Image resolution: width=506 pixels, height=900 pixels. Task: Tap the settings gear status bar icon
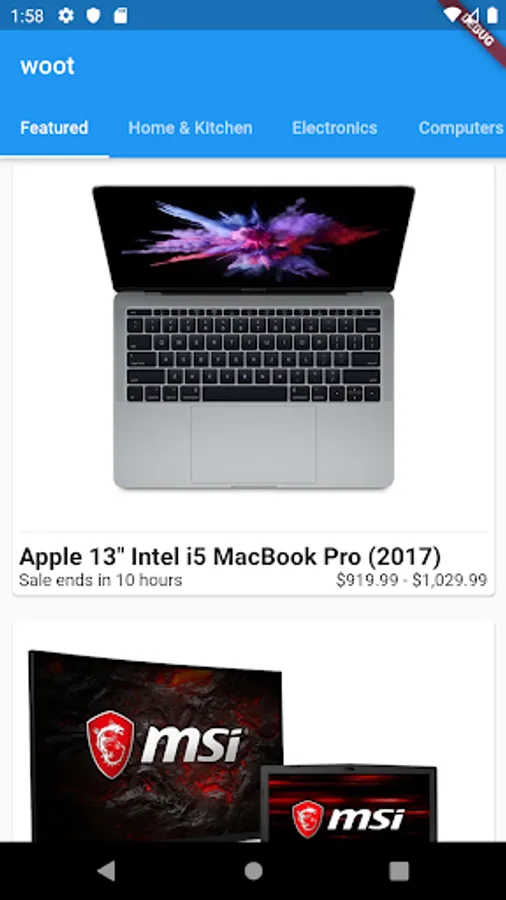point(66,15)
